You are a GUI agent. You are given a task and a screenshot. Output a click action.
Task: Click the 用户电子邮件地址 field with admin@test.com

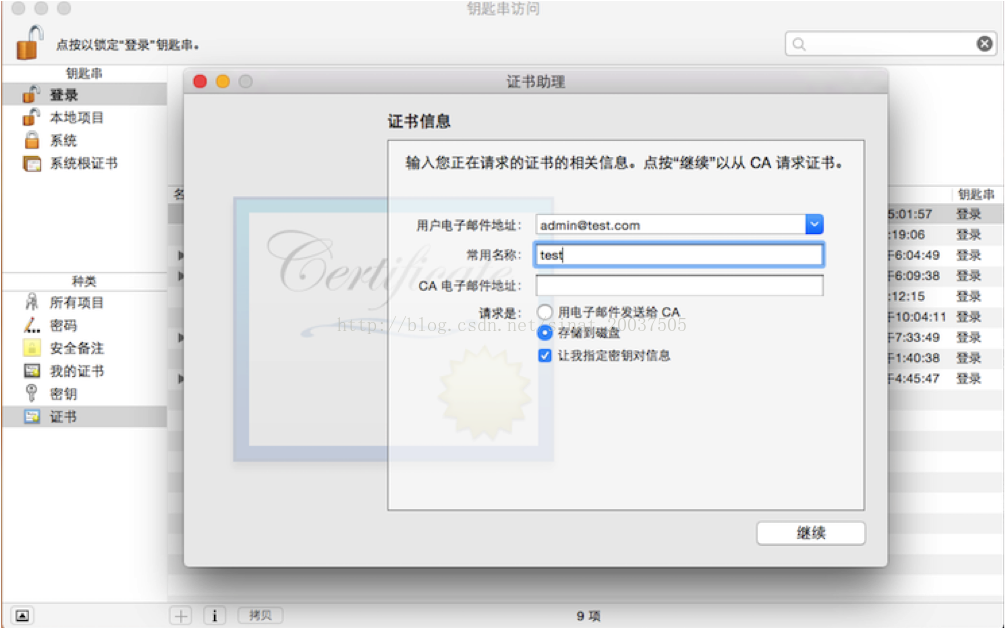point(670,225)
